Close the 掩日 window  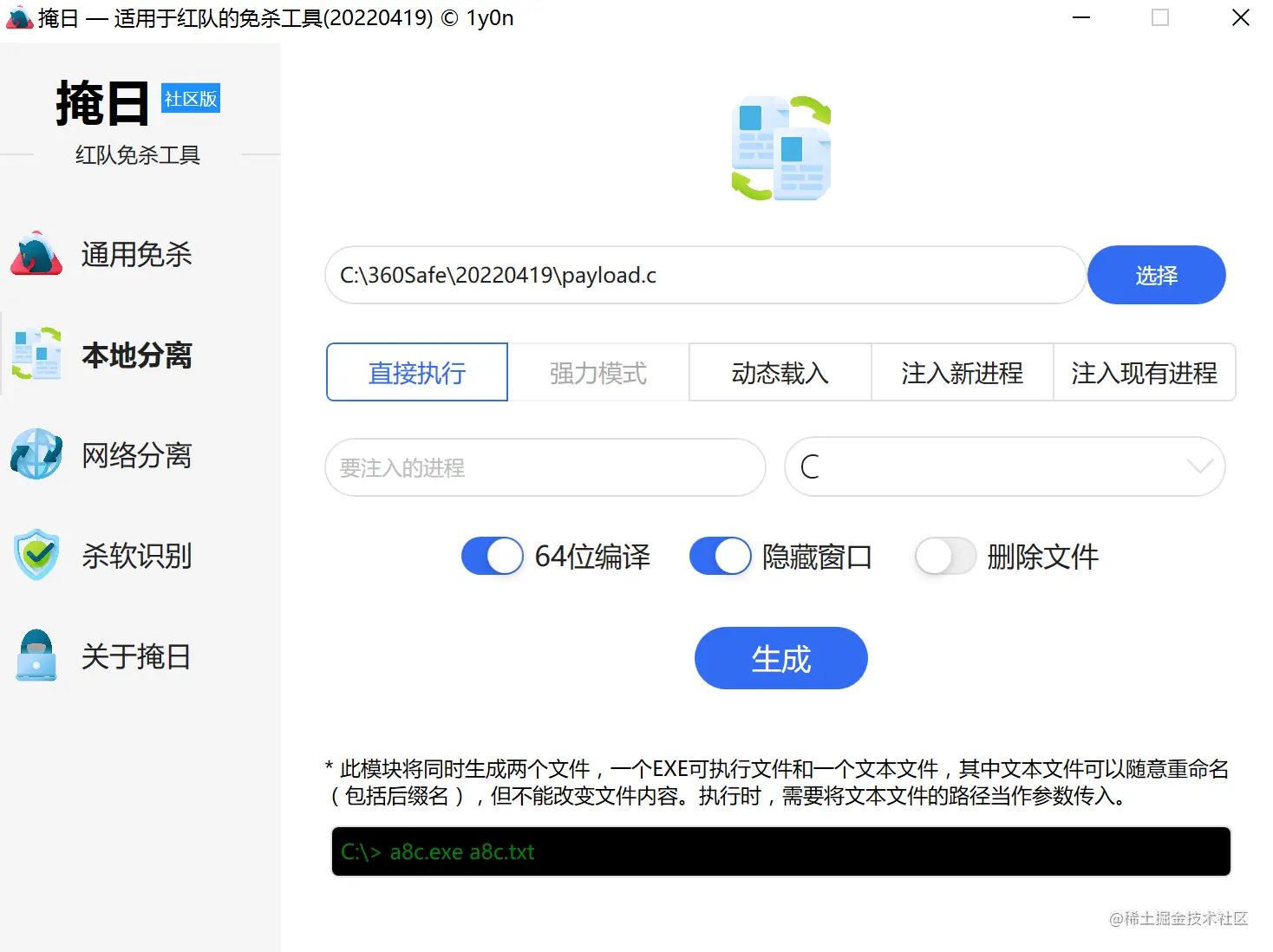pyautogui.click(x=1241, y=17)
